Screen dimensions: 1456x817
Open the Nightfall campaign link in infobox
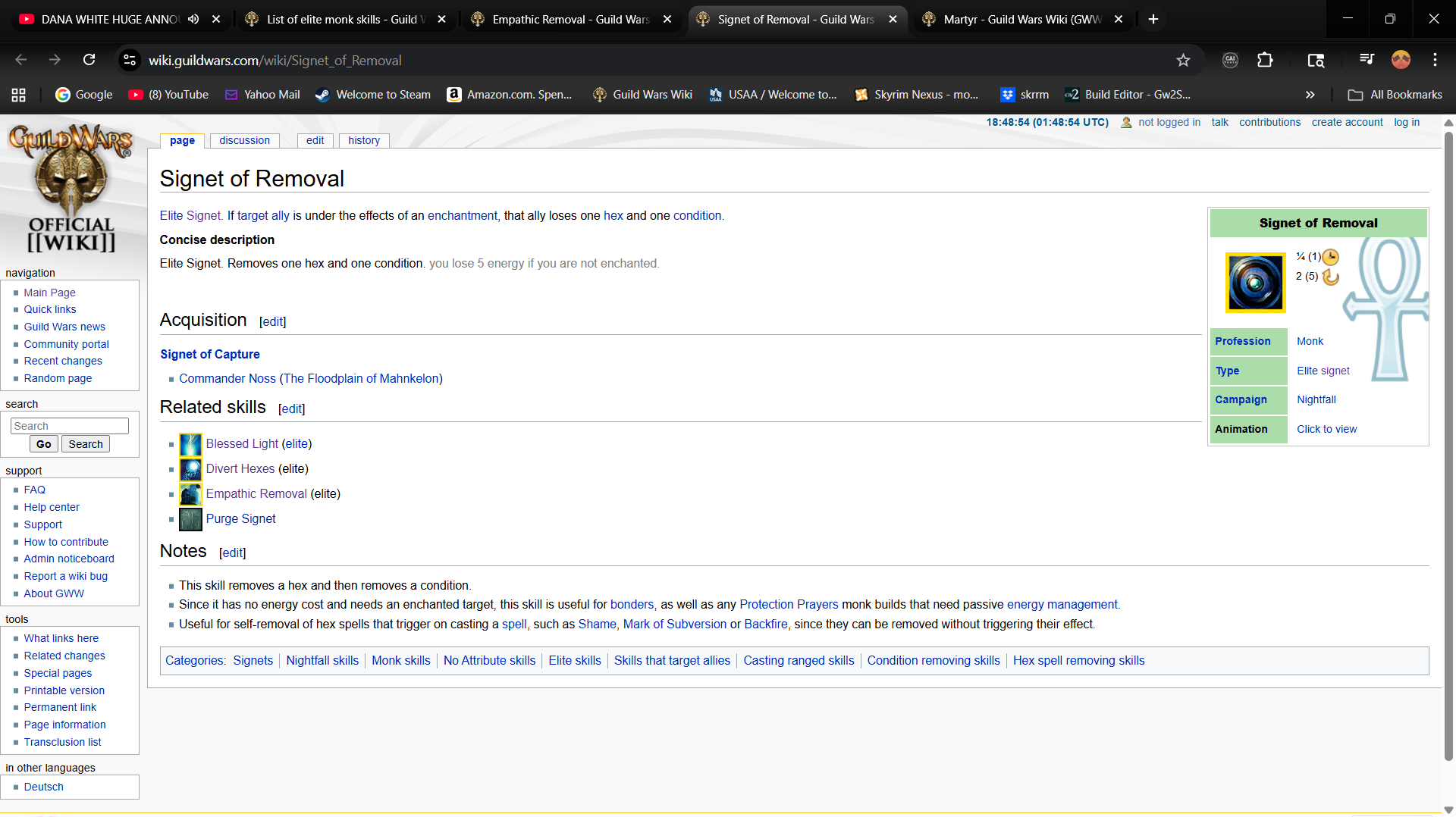click(x=1316, y=399)
